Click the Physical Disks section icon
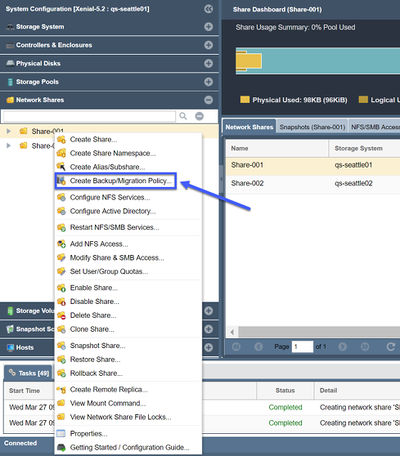 coord(10,63)
